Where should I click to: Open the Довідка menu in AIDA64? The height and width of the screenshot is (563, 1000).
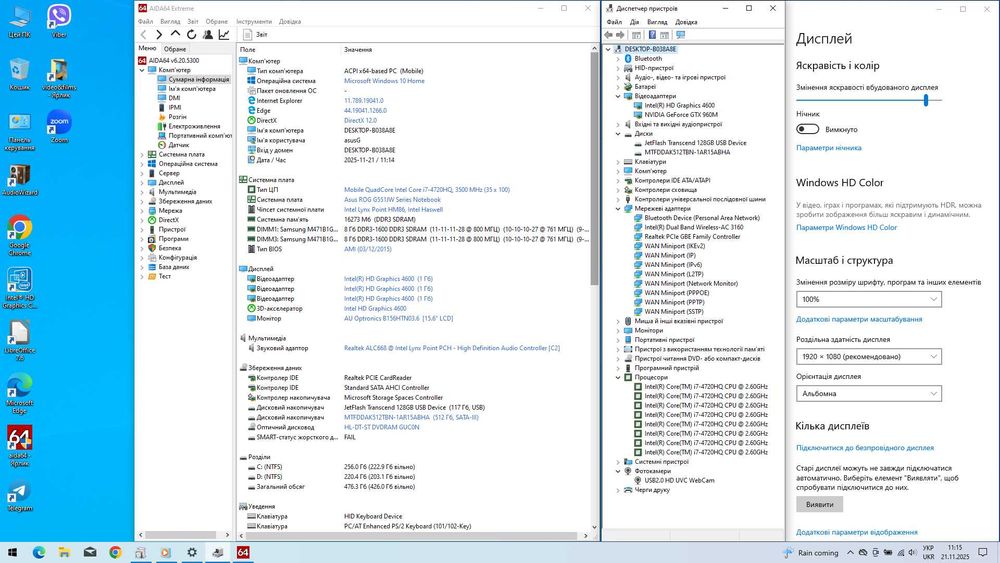(290, 22)
